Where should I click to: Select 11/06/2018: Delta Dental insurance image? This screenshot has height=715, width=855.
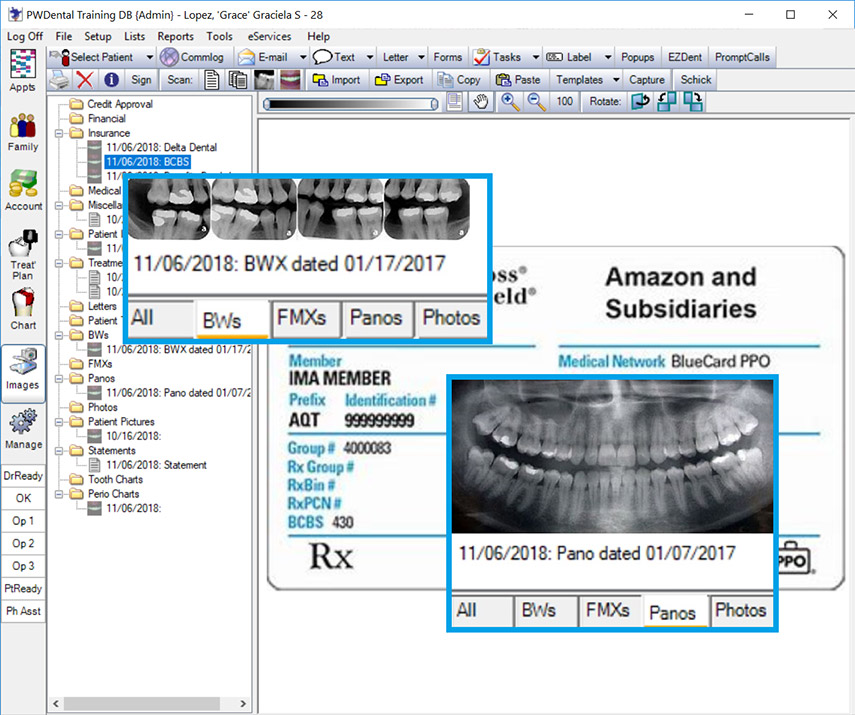pyautogui.click(x=161, y=147)
